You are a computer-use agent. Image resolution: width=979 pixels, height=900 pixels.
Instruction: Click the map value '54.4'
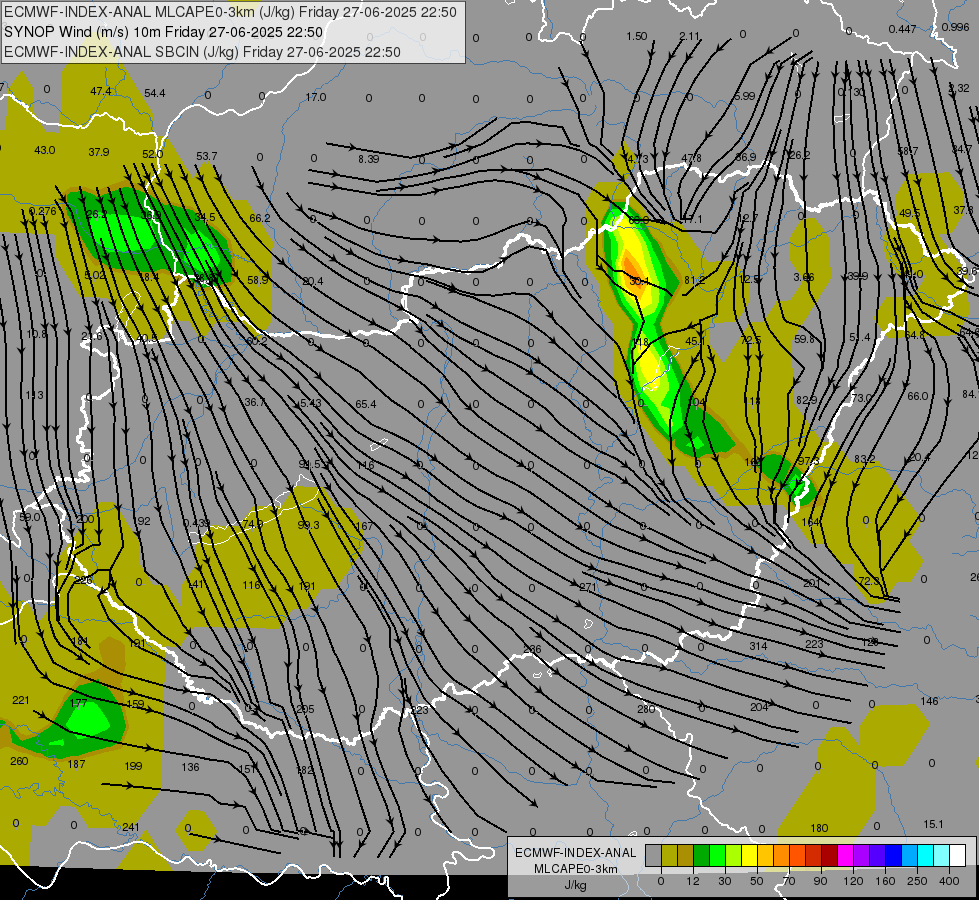(x=155, y=93)
